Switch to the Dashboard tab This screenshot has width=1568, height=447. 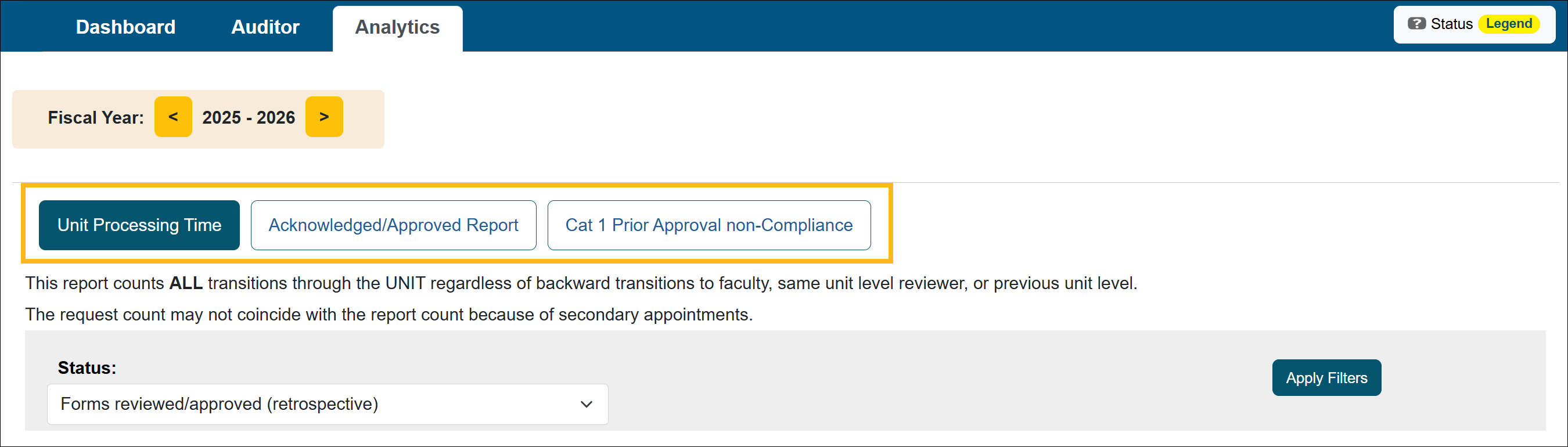(x=125, y=27)
